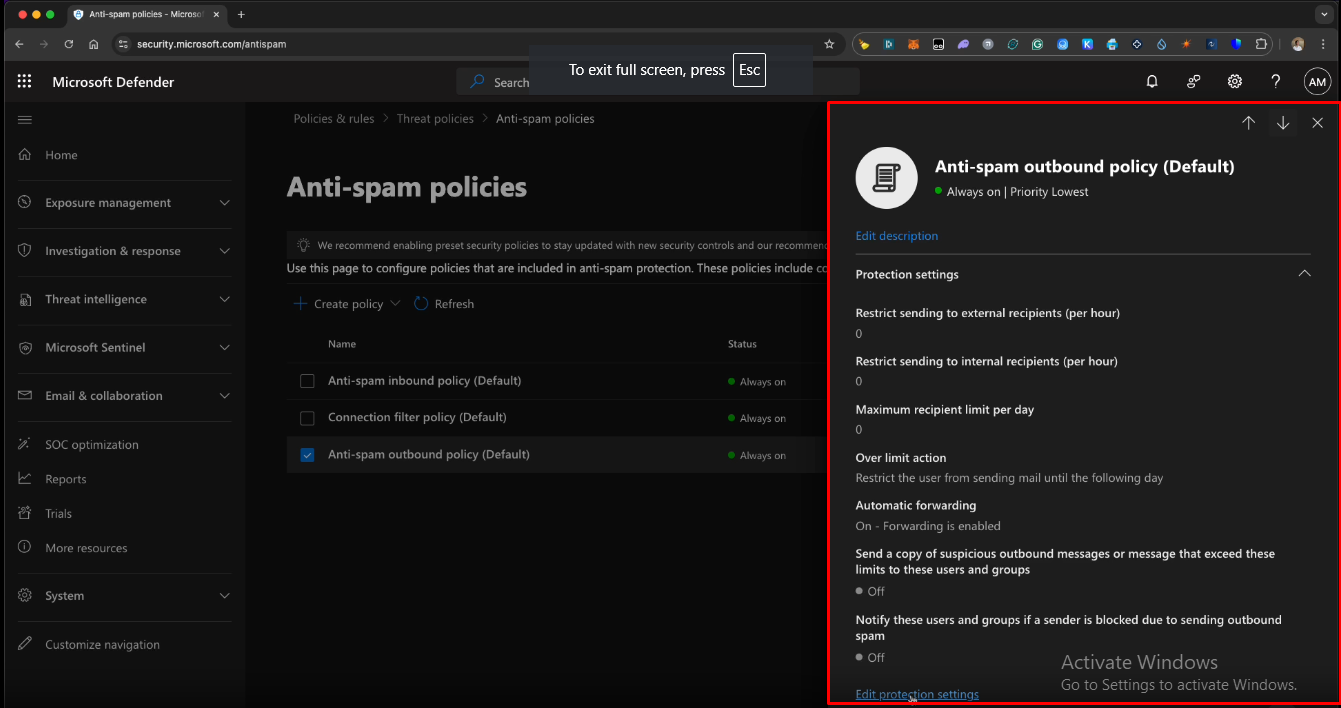Click the Refresh policies icon

pyautogui.click(x=421, y=304)
